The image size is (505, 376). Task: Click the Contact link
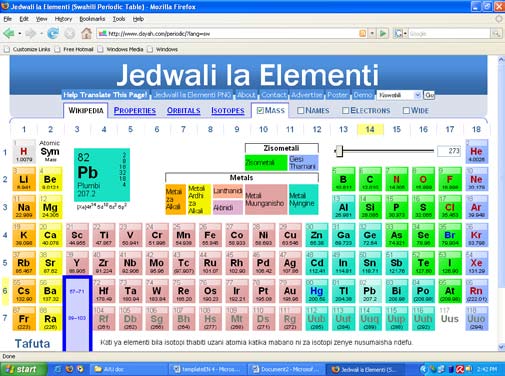pyautogui.click(x=274, y=95)
